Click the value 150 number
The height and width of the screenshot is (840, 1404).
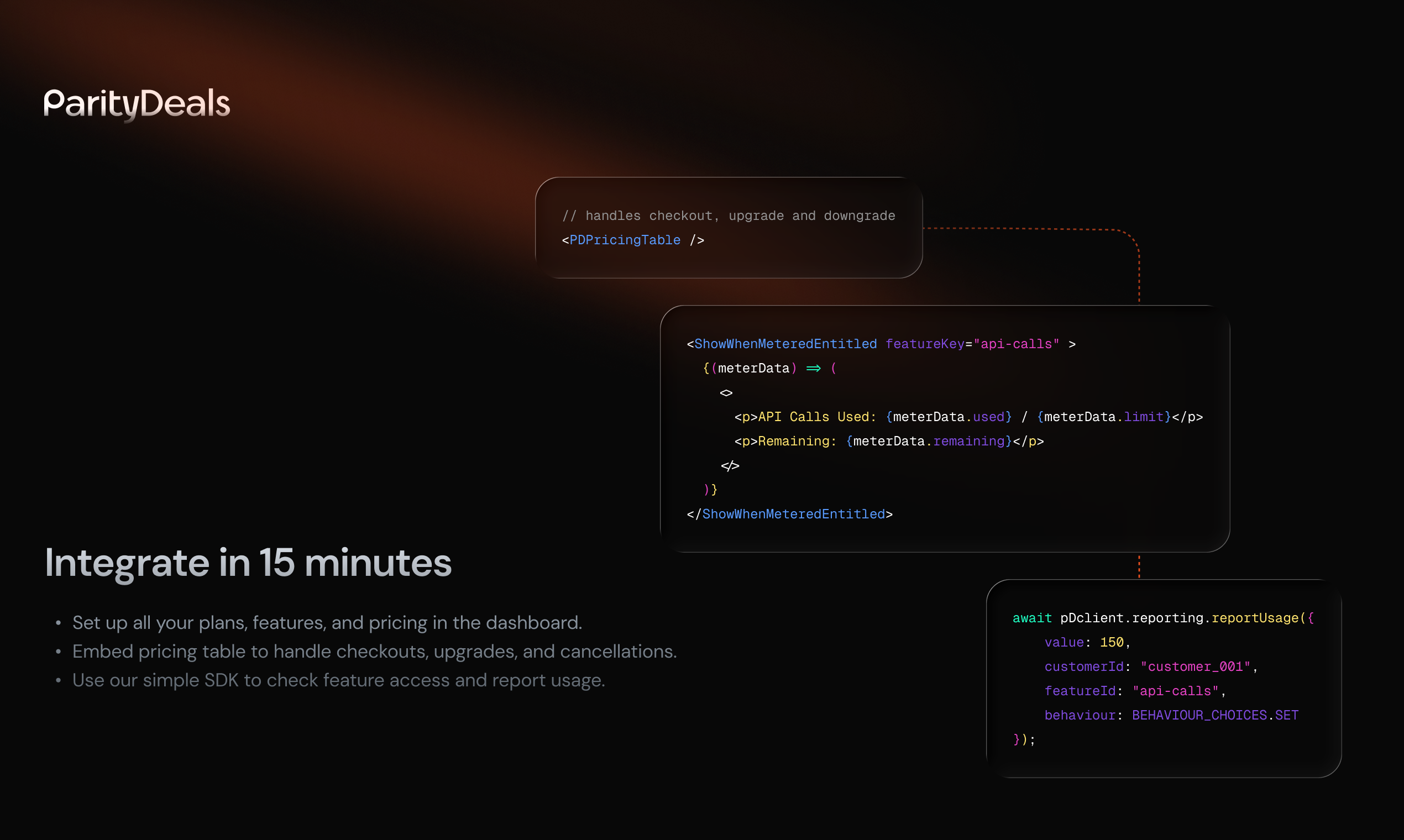pos(1111,643)
